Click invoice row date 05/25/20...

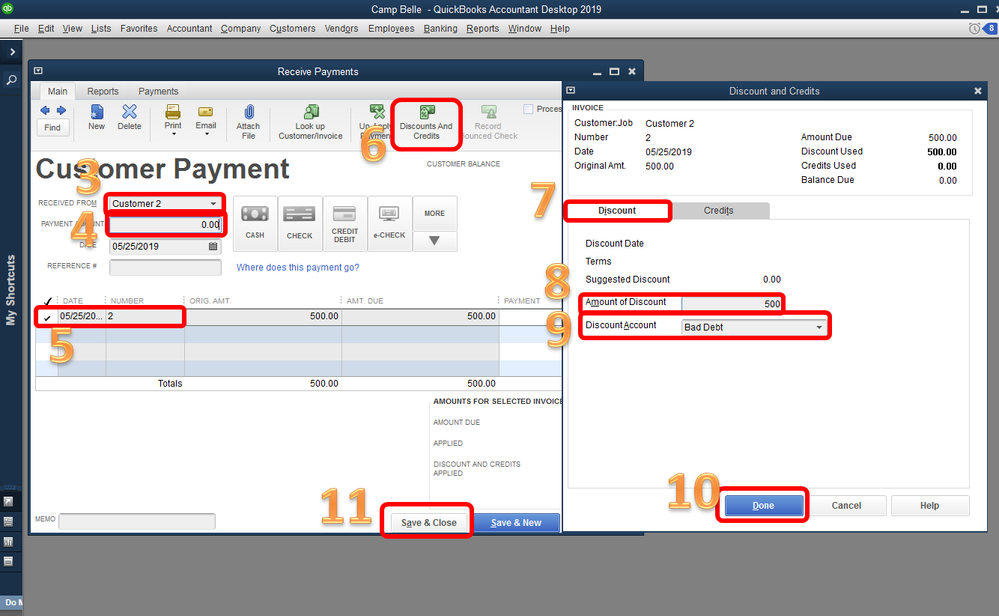pos(80,317)
